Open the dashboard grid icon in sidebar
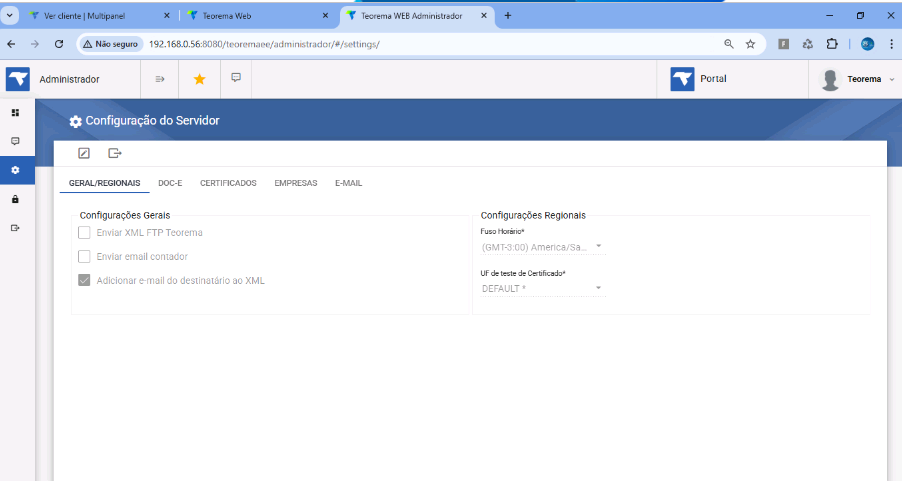The width and height of the screenshot is (902, 481). pos(16,113)
